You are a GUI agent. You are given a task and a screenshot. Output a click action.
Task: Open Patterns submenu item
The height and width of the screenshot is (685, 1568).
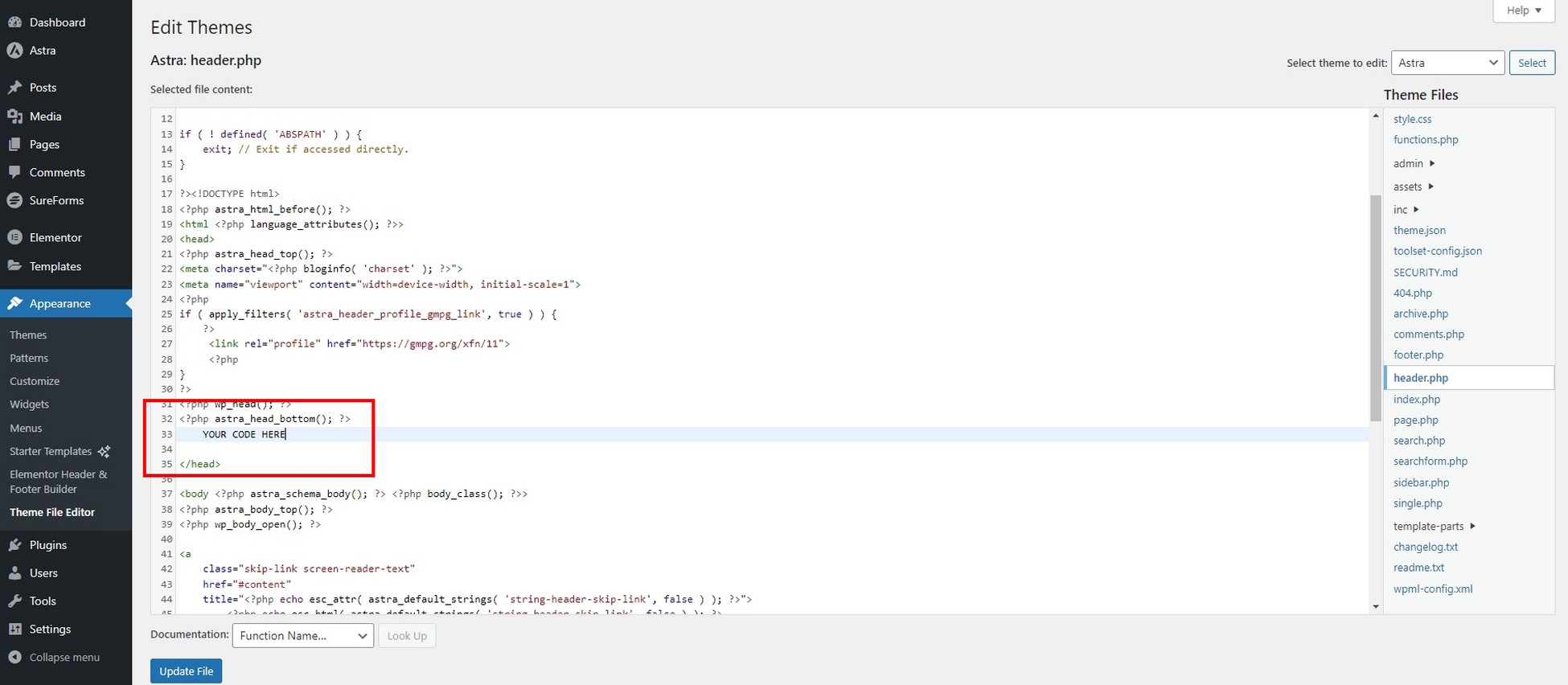29,359
